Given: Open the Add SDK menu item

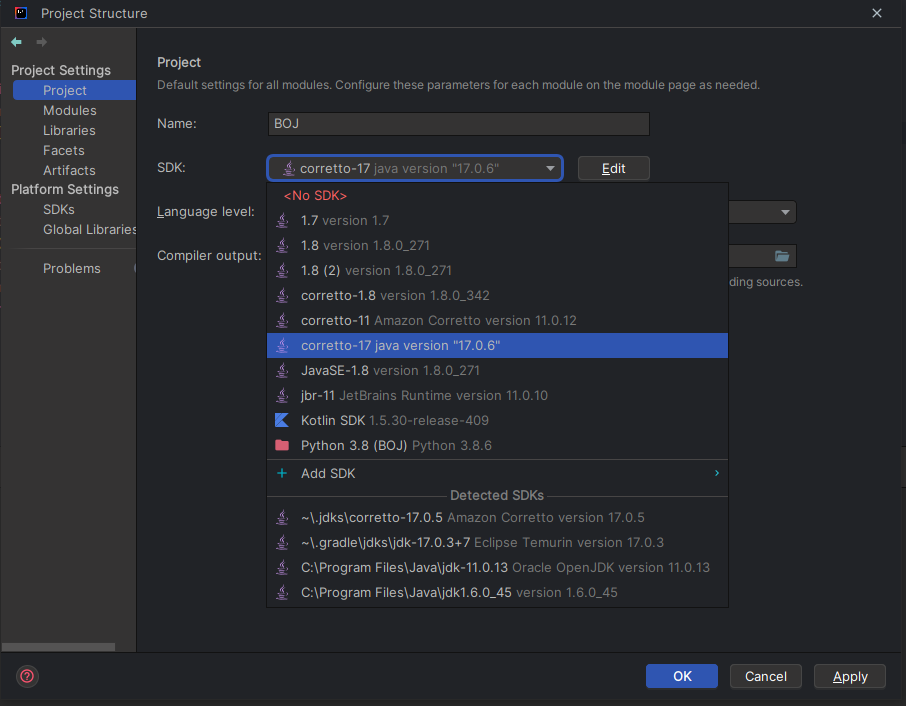Looking at the screenshot, I should point(497,473).
